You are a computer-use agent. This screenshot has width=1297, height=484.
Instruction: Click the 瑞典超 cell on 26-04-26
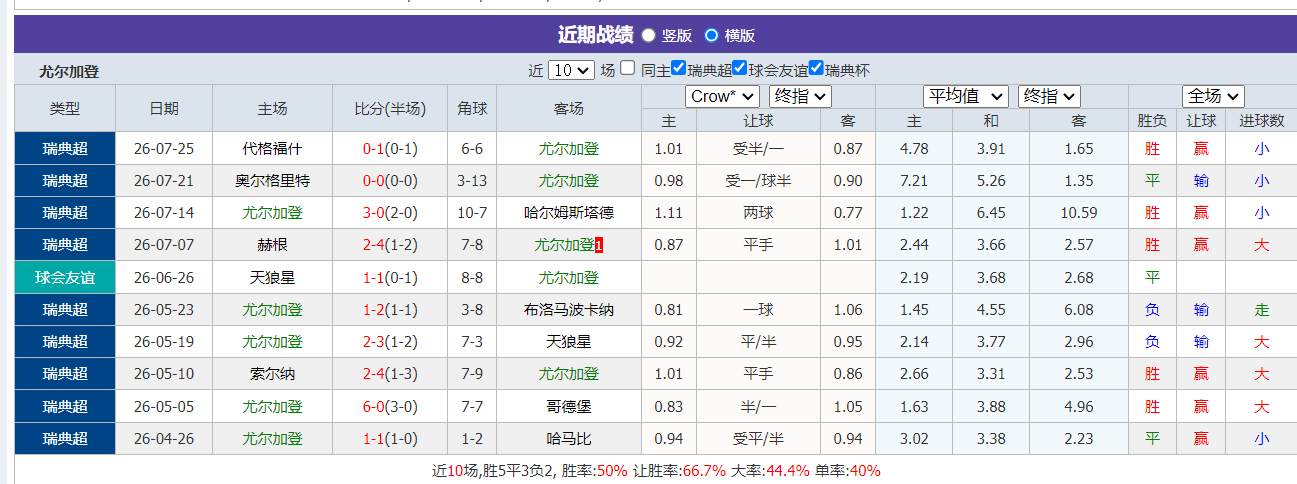click(x=65, y=438)
